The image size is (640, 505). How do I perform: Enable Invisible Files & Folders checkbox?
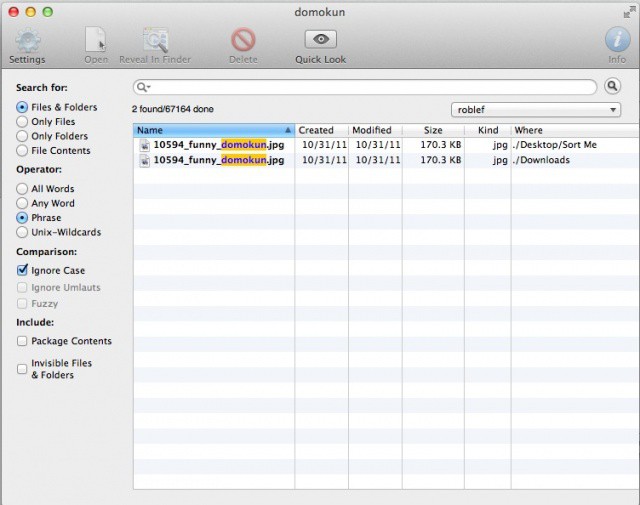pyautogui.click(x=23, y=369)
